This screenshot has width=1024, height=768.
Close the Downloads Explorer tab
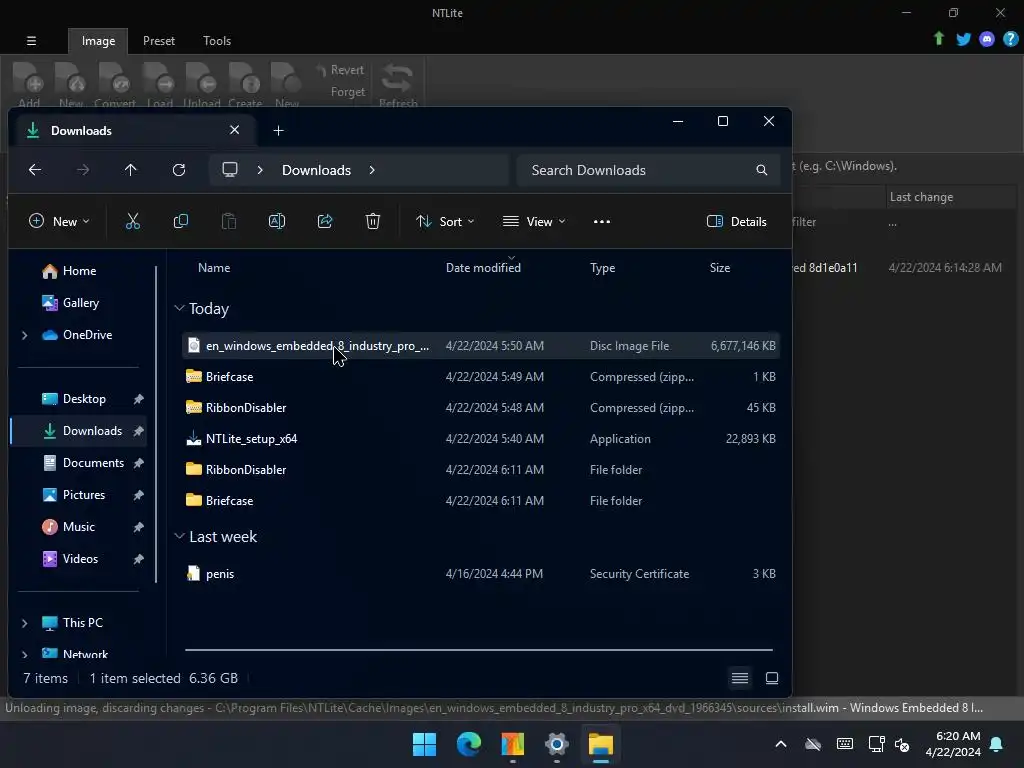click(x=234, y=130)
